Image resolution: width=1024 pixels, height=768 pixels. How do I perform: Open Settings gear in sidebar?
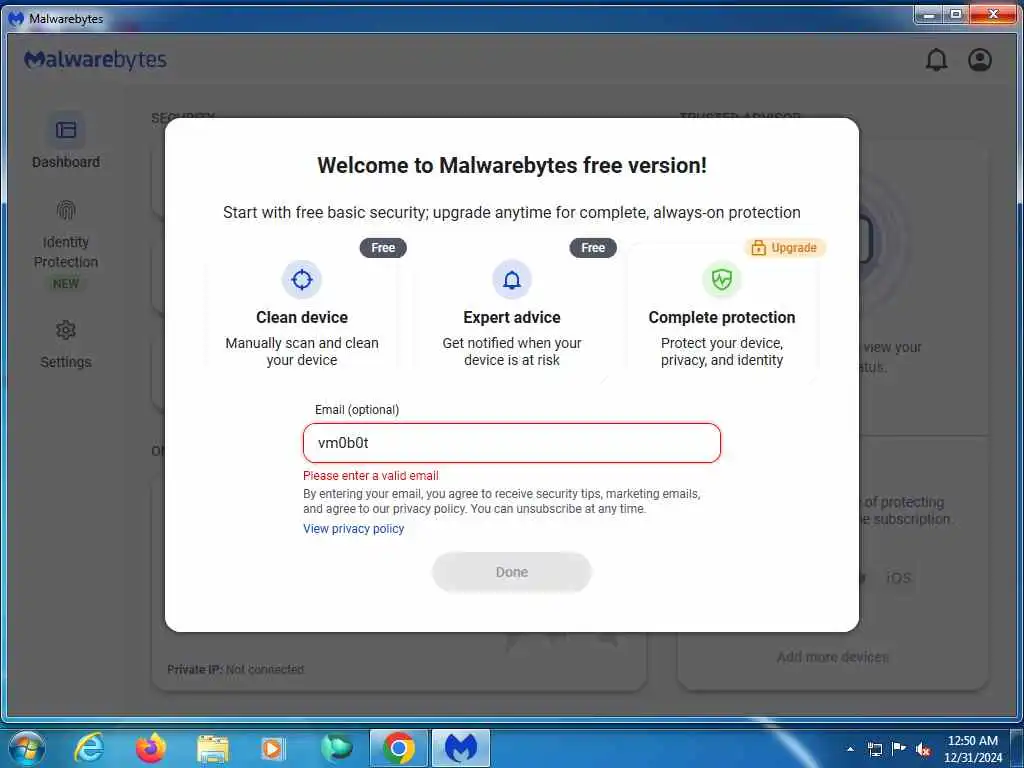pos(66,330)
